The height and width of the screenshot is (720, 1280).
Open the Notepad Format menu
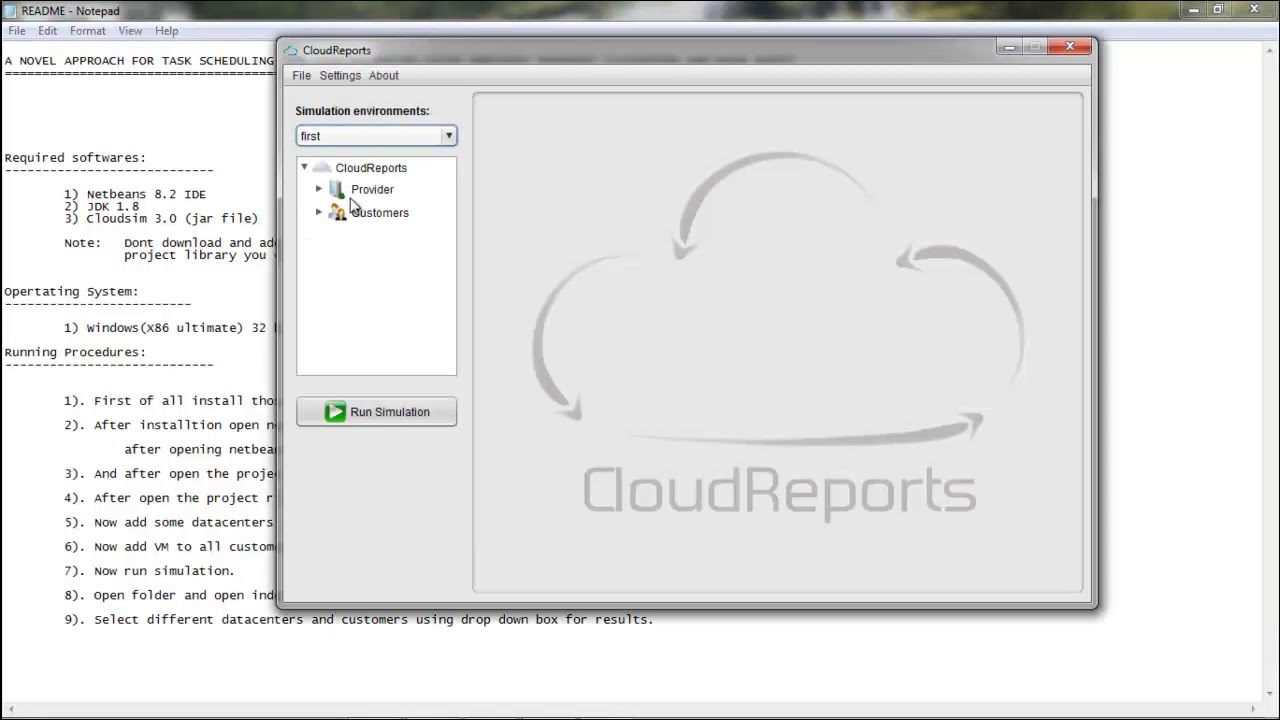tap(88, 31)
